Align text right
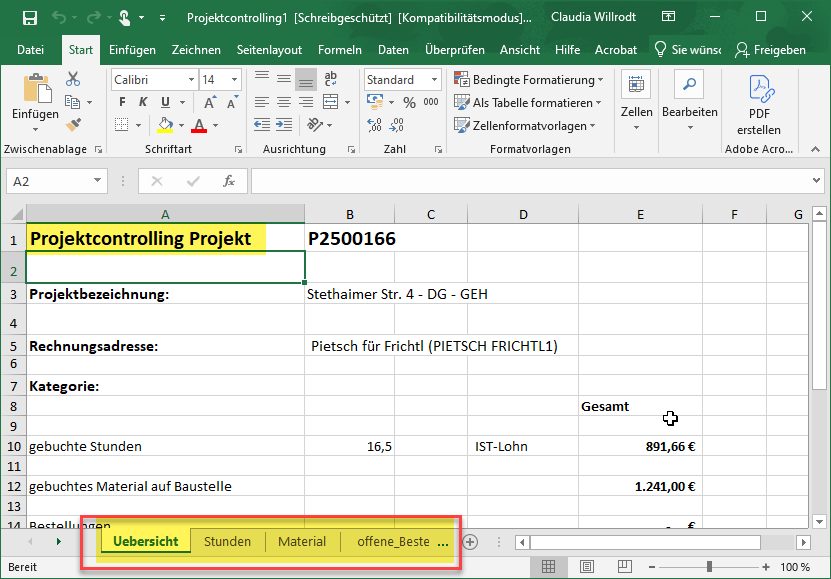 point(306,102)
